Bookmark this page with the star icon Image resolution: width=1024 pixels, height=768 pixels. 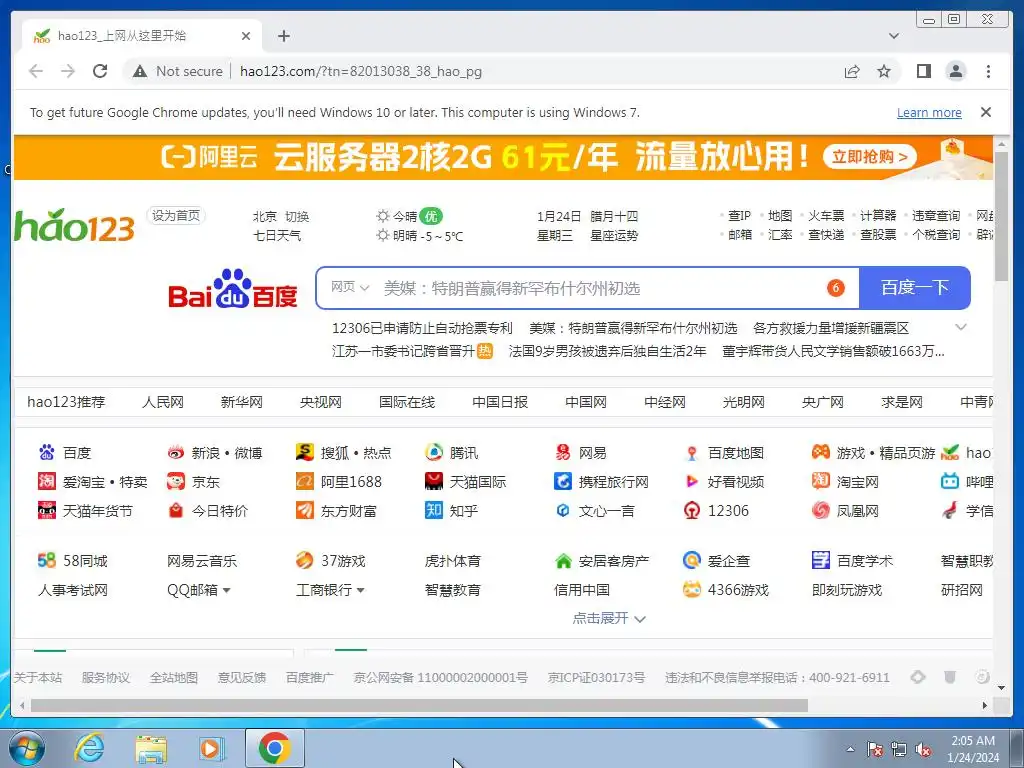[x=884, y=71]
